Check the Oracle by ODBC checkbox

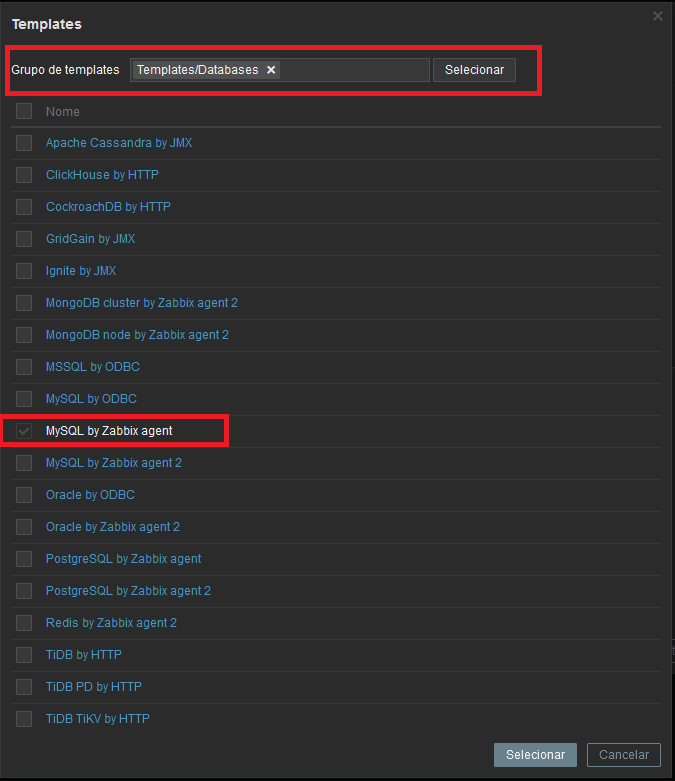point(24,495)
